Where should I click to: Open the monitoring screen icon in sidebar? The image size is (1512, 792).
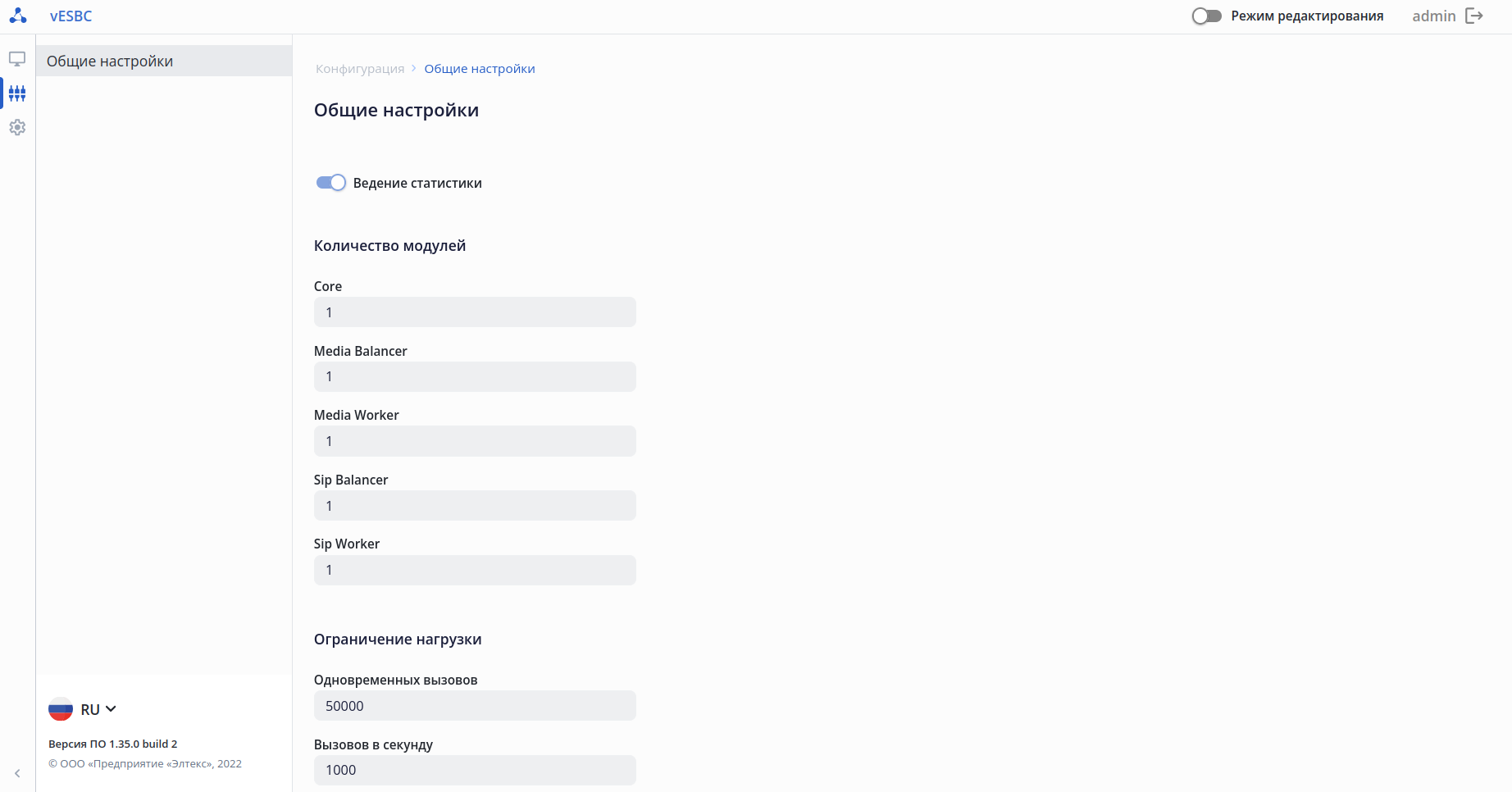[17, 59]
